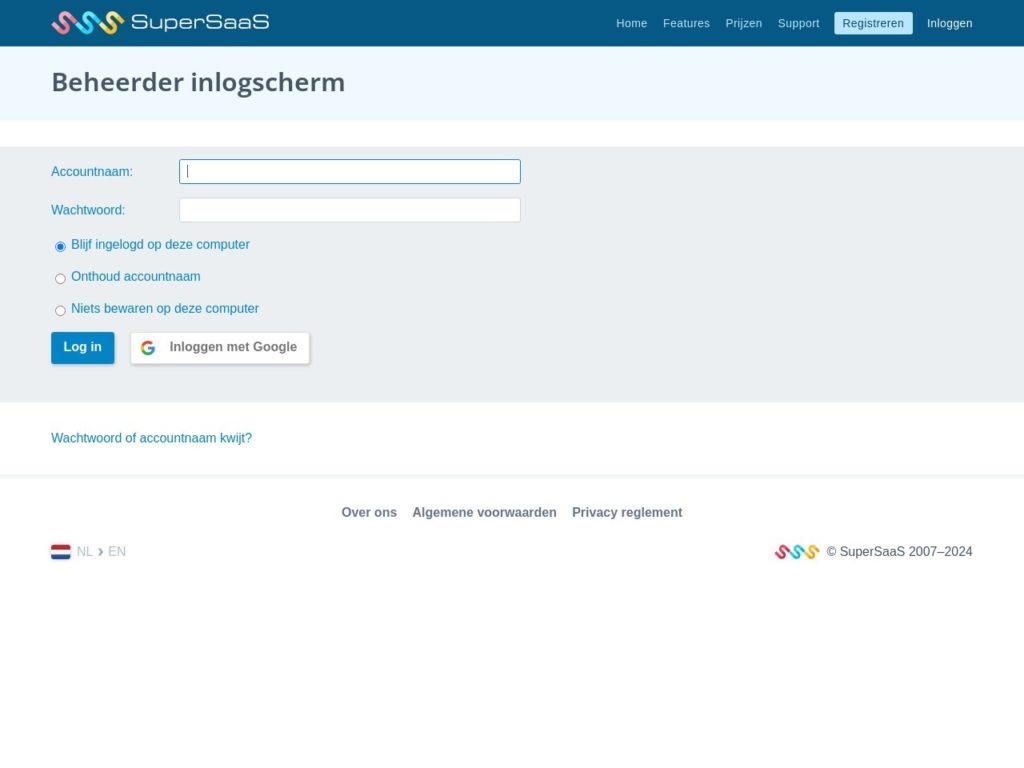Click 'Inloggen met Google'

tap(232, 347)
